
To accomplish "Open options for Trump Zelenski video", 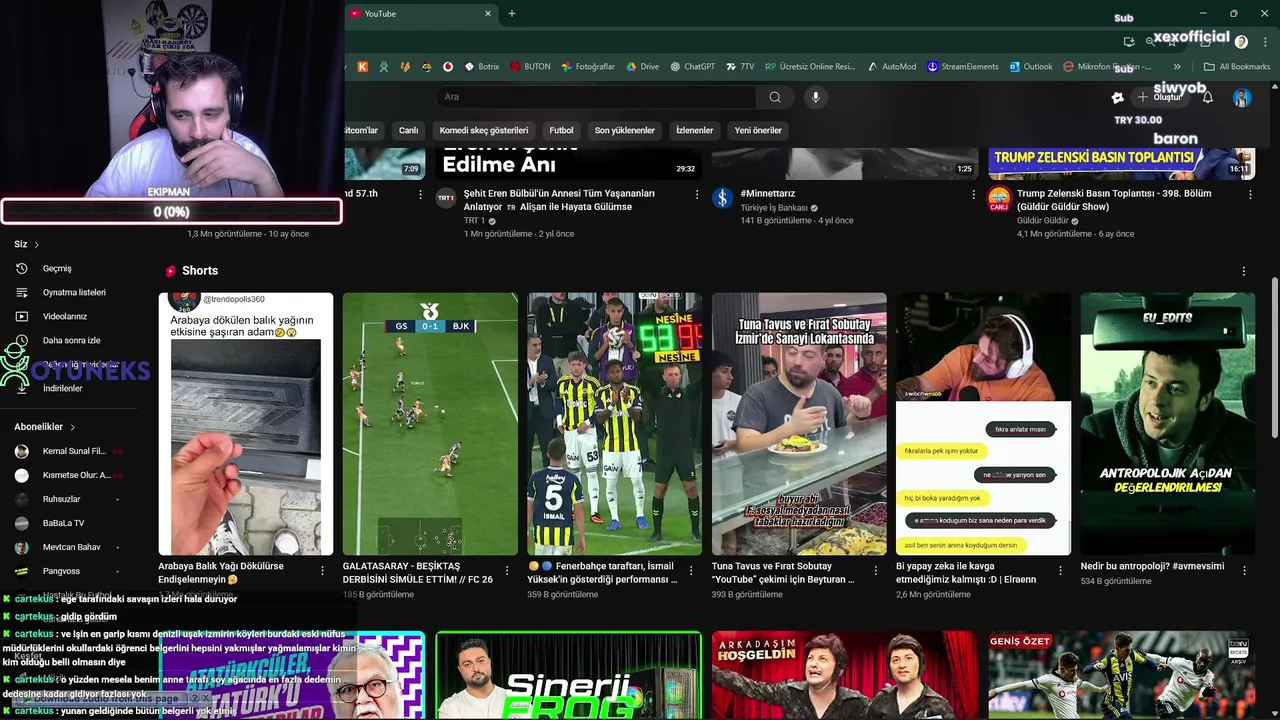I will coord(1250,195).
